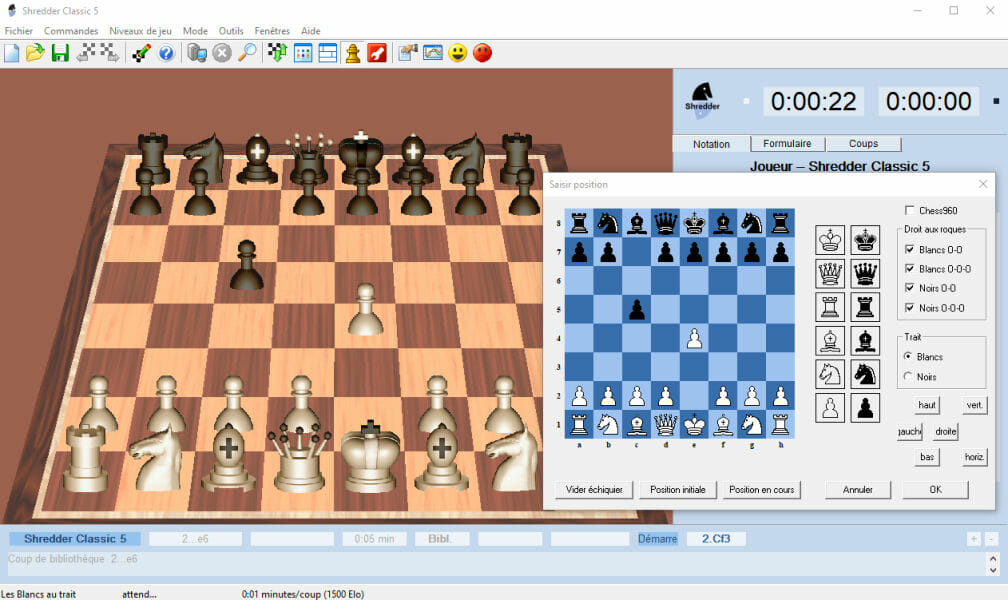Click the clipboard paste position icon
1008x600 pixels.
408,53
